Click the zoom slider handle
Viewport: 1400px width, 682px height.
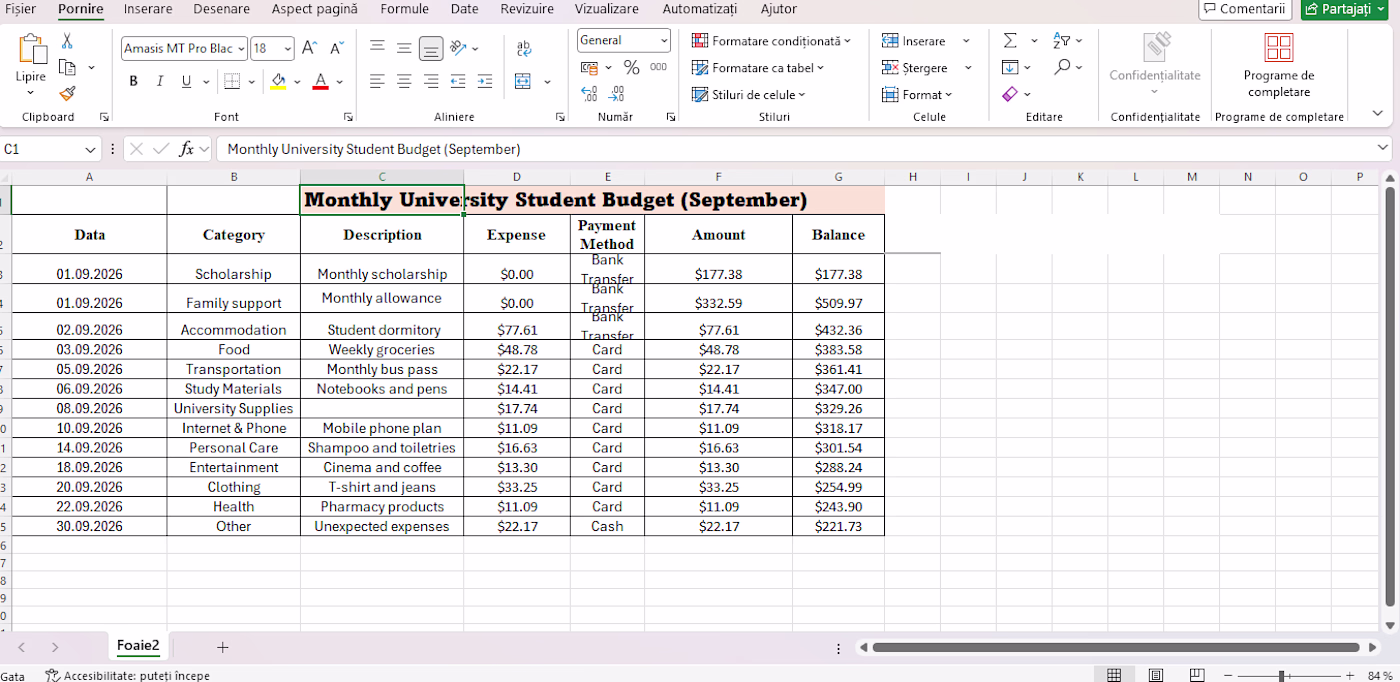1281,676
